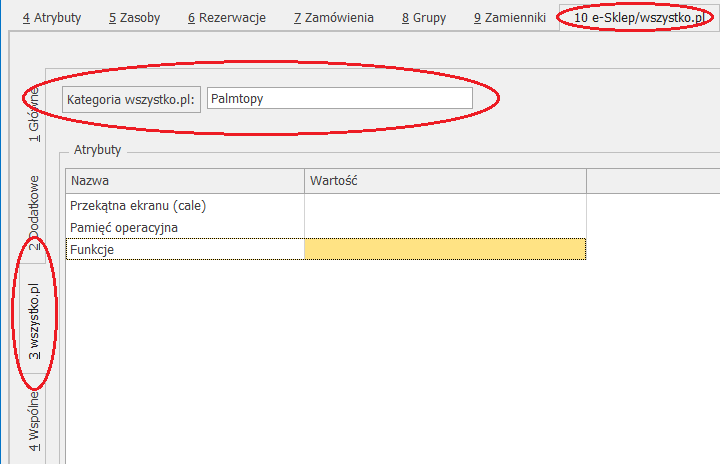Focus the Palmtopy category field
Image resolution: width=720 pixels, height=464 pixels.
click(340, 98)
